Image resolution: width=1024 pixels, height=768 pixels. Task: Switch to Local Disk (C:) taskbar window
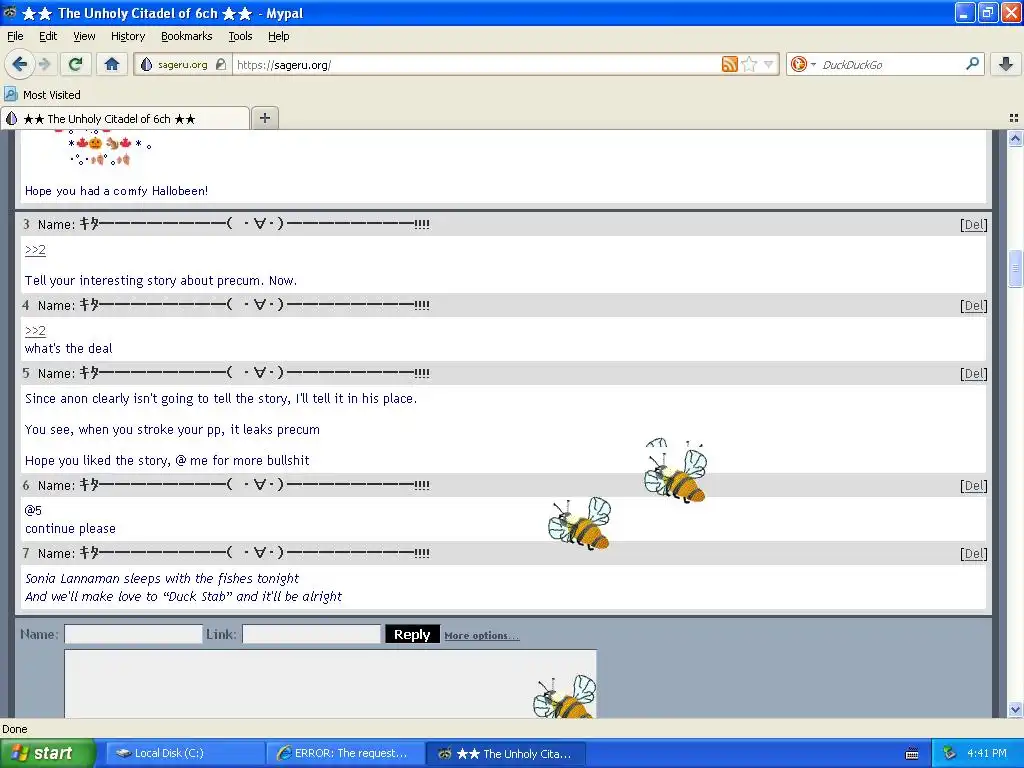pyautogui.click(x=185, y=753)
